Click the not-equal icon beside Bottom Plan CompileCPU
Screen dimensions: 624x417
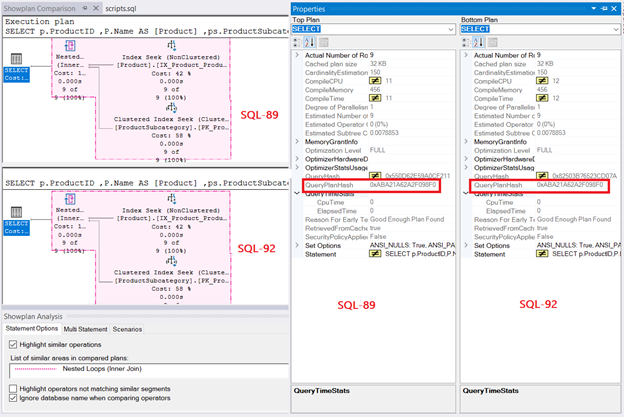542,81
